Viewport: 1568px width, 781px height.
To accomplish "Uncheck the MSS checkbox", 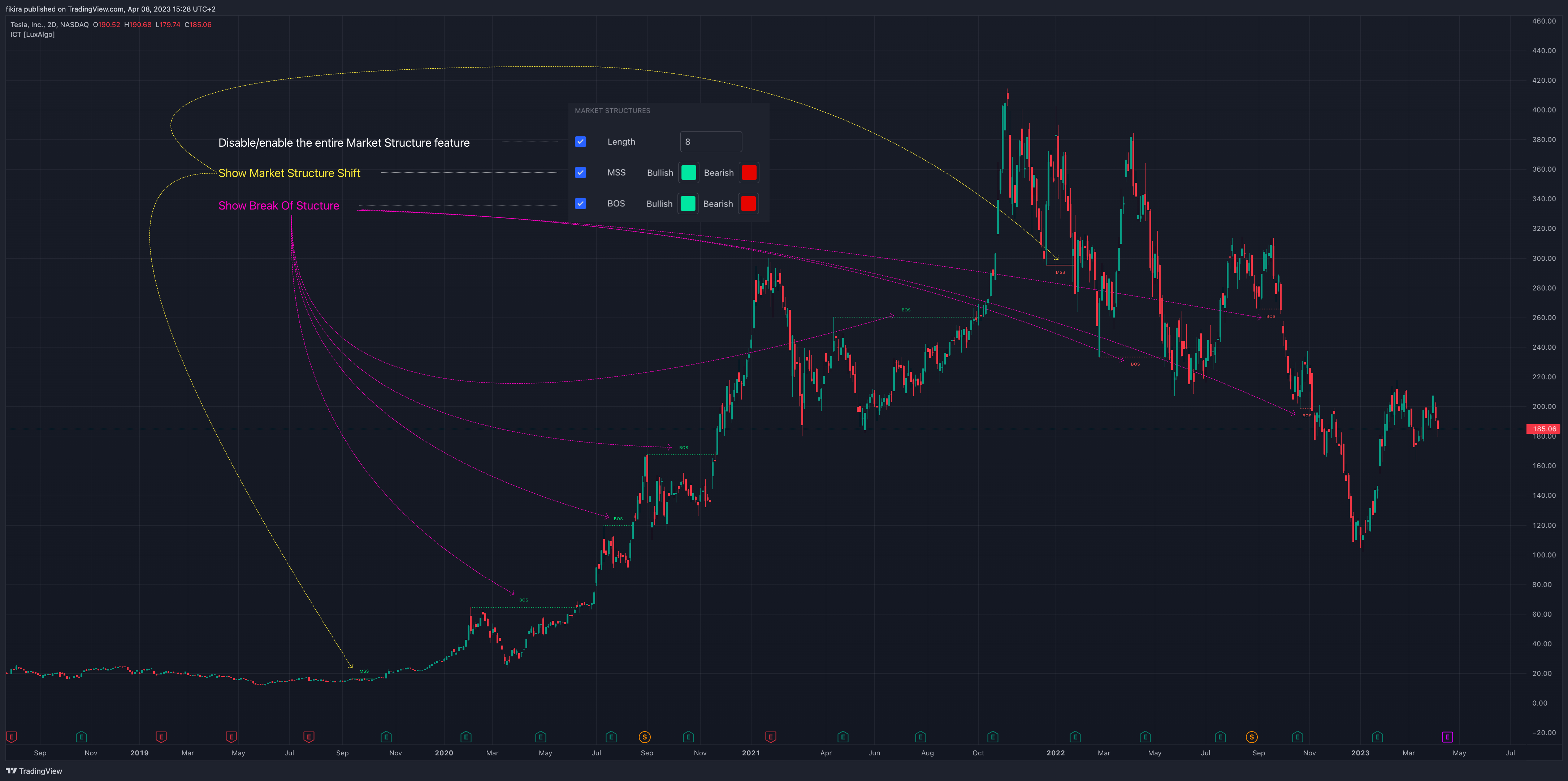I will [581, 173].
